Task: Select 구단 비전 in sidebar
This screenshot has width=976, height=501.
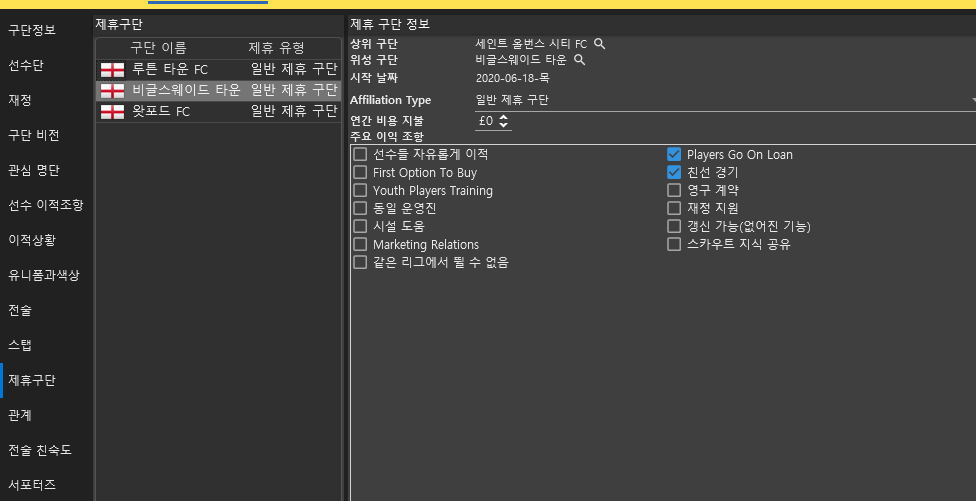Action: point(34,135)
